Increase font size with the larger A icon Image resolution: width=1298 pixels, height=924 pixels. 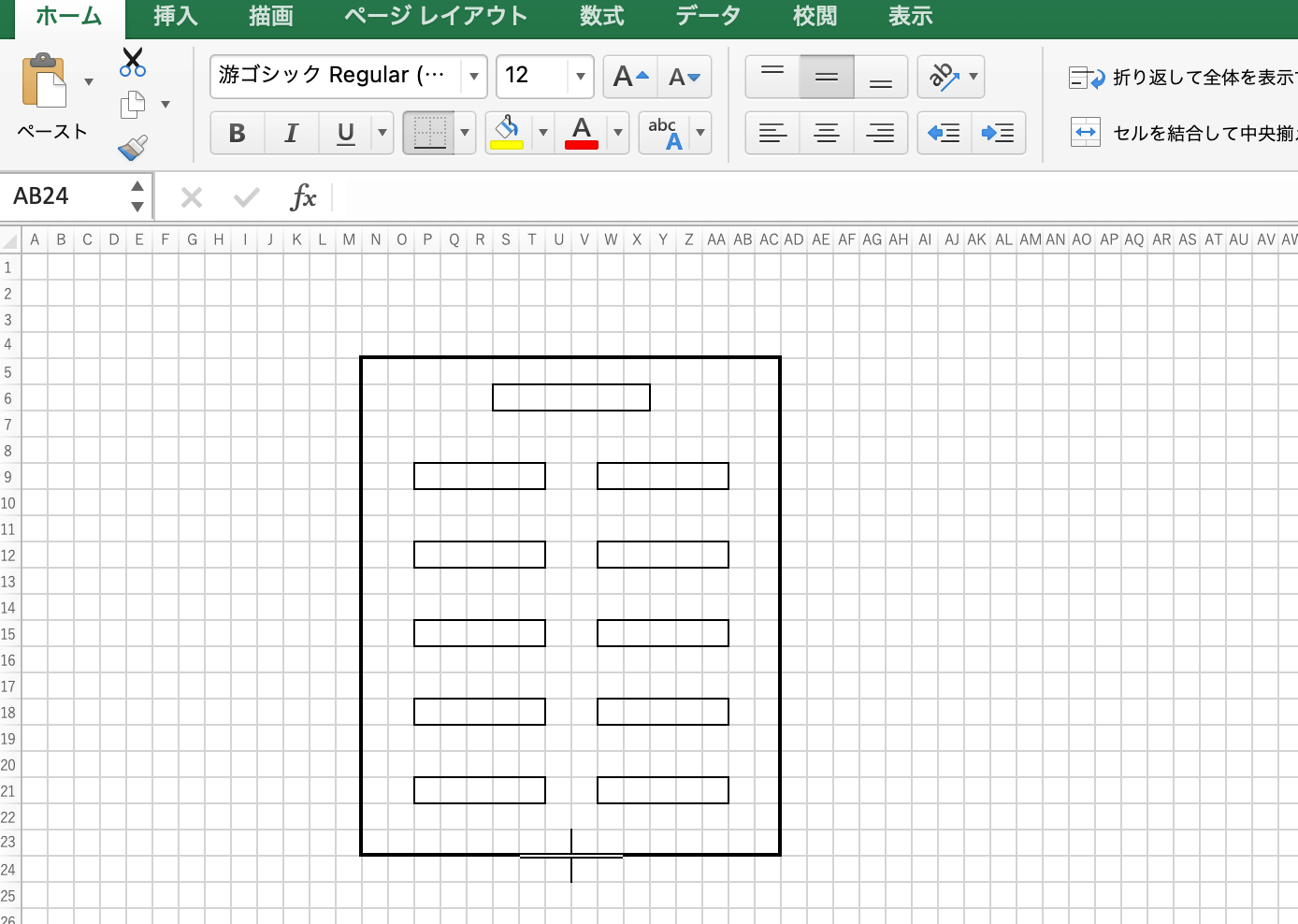coord(630,77)
